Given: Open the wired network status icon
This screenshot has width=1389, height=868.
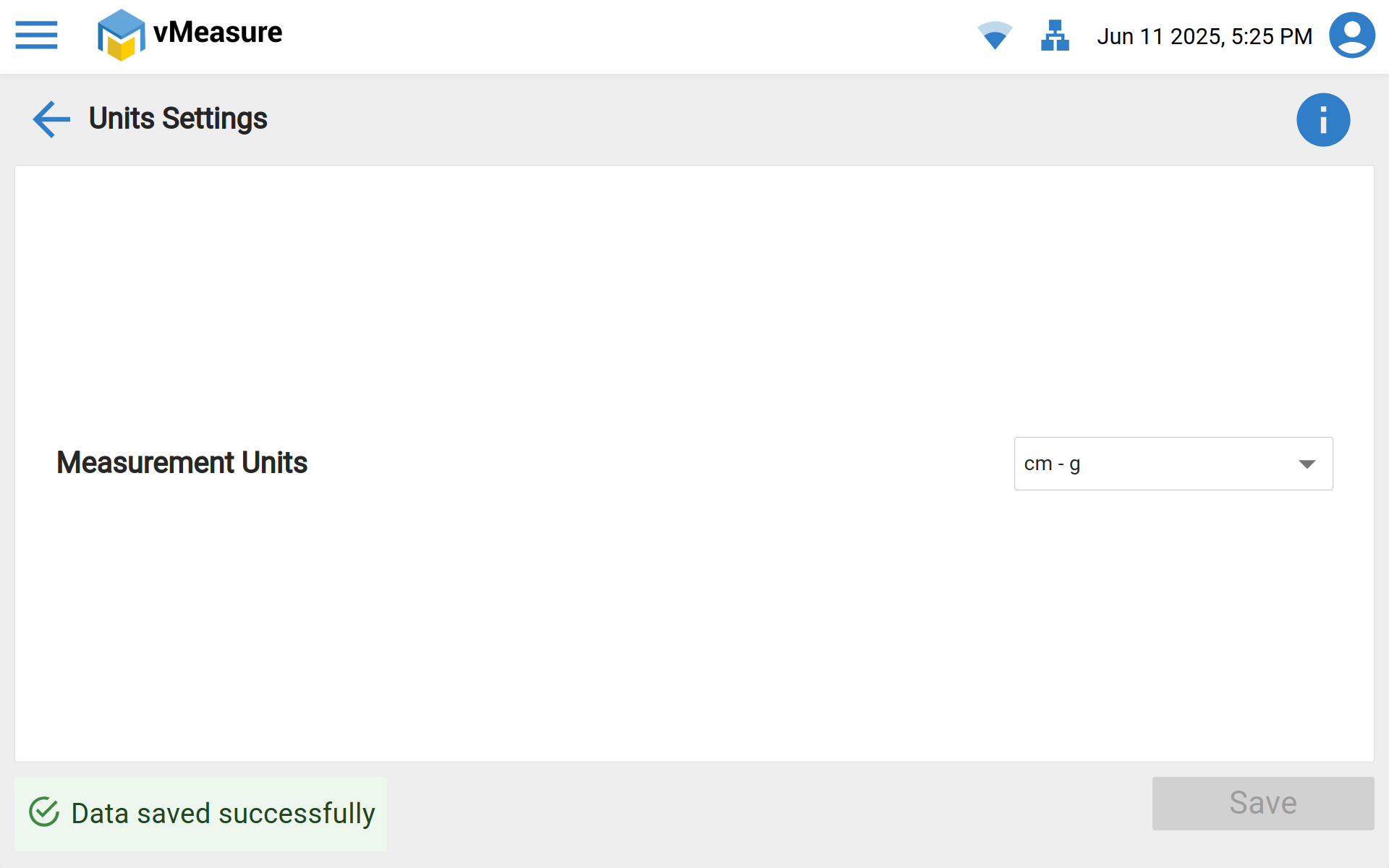Looking at the screenshot, I should (1055, 35).
